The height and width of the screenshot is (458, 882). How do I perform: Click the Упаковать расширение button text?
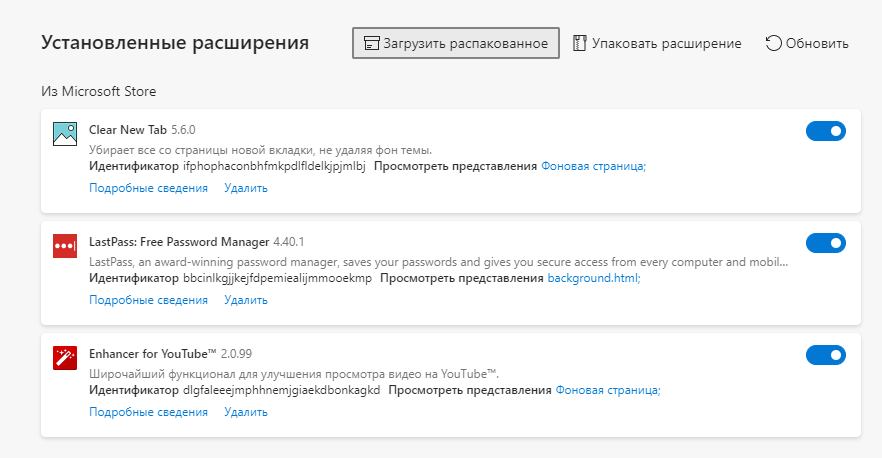(x=667, y=43)
